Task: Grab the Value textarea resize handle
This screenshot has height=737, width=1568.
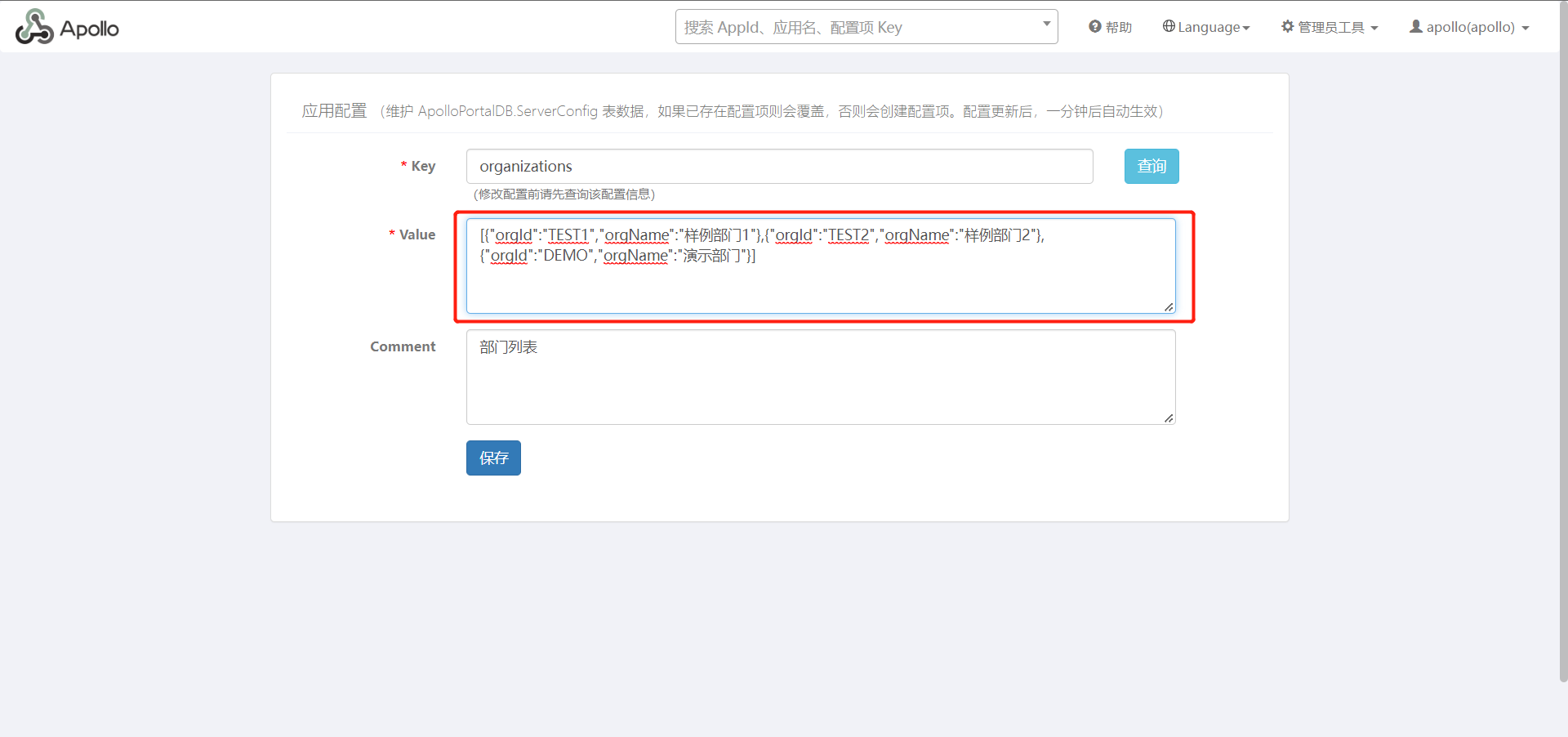Action: [1169, 307]
